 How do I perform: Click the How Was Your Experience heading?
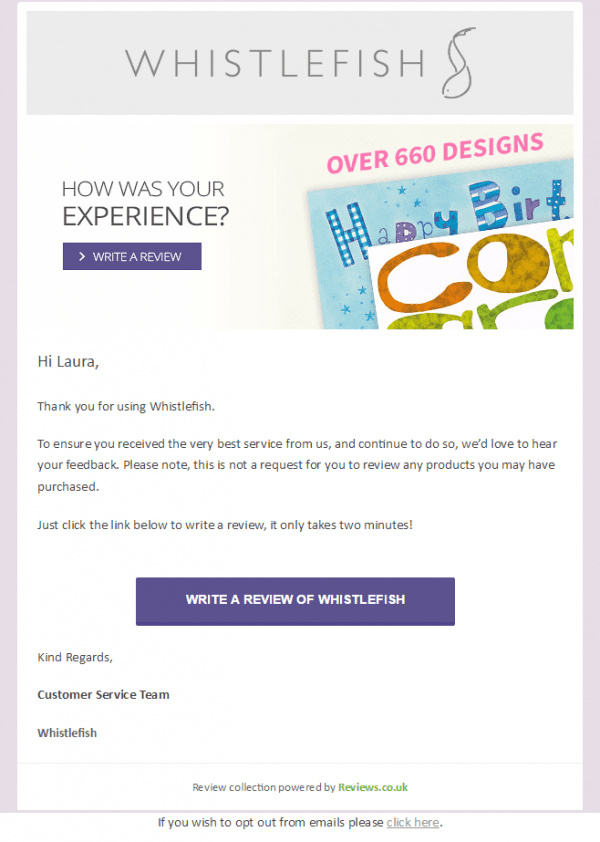point(145,203)
